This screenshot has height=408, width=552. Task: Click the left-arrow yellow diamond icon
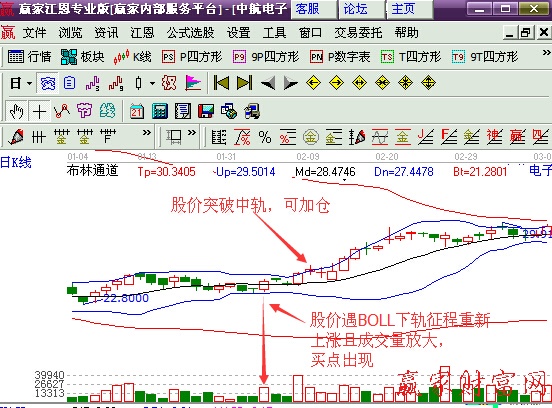coord(313,83)
